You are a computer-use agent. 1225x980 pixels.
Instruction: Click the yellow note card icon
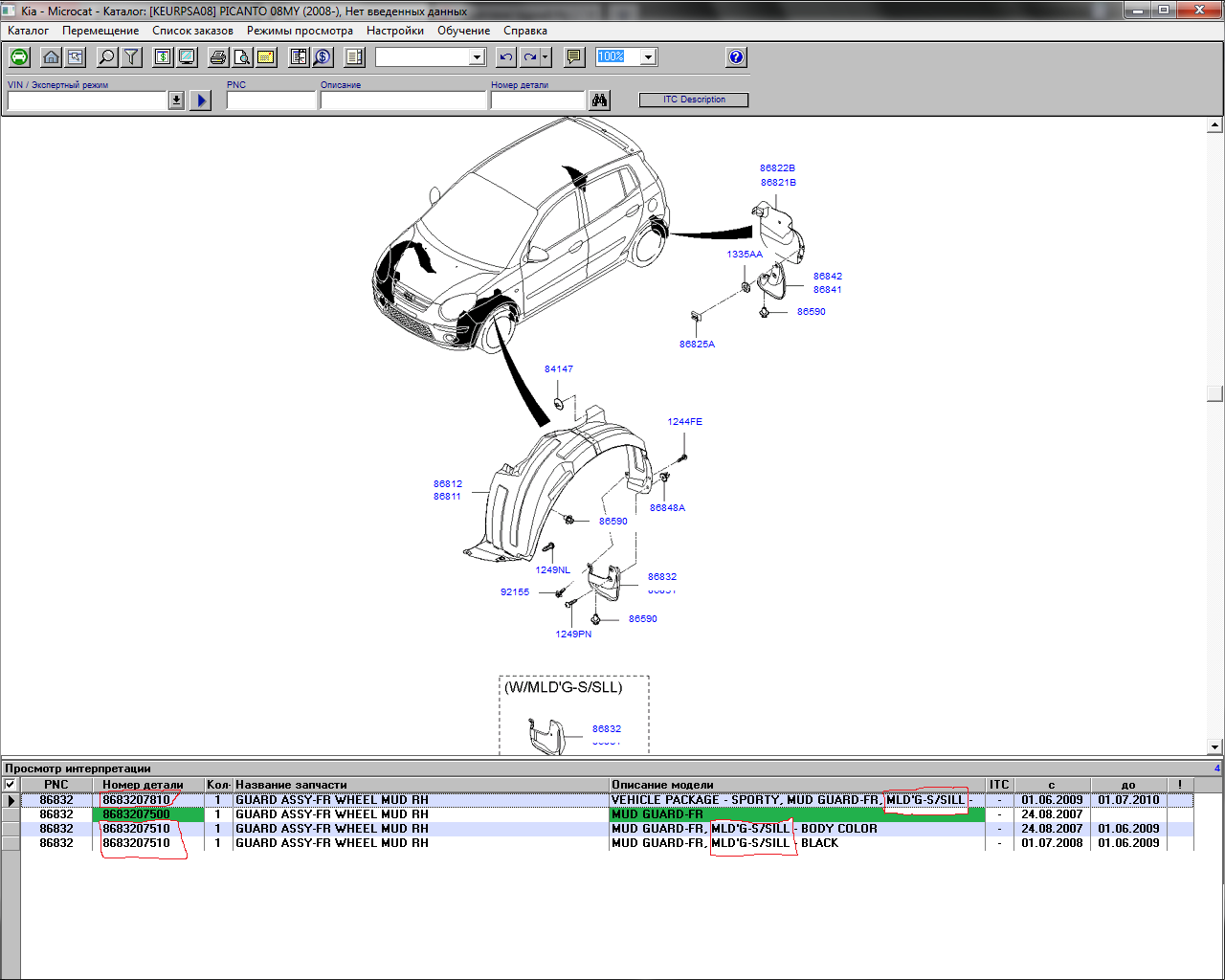pyautogui.click(x=266, y=57)
